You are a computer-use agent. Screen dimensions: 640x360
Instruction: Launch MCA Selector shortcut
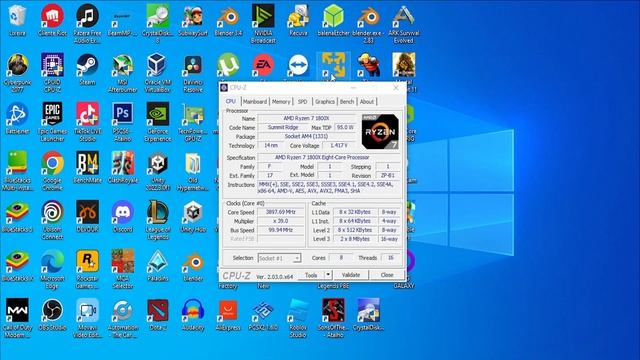[x=122, y=269]
